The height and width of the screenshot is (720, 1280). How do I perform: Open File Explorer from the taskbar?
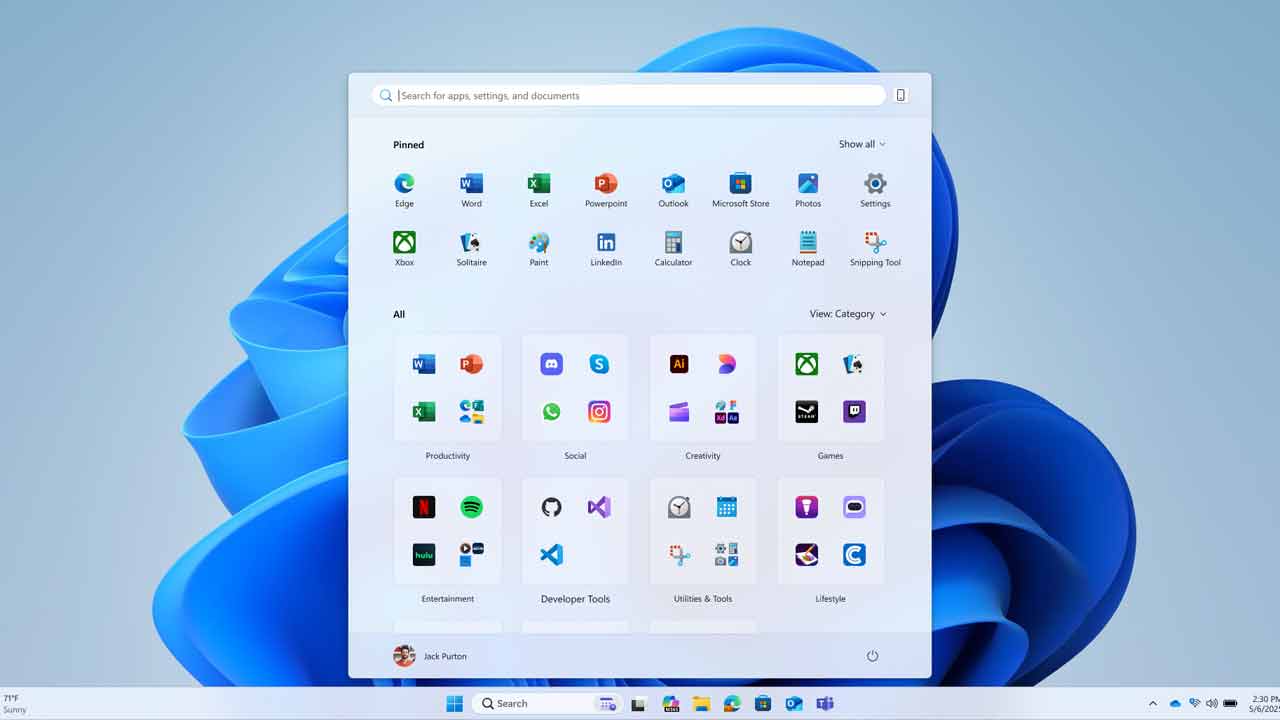point(701,704)
